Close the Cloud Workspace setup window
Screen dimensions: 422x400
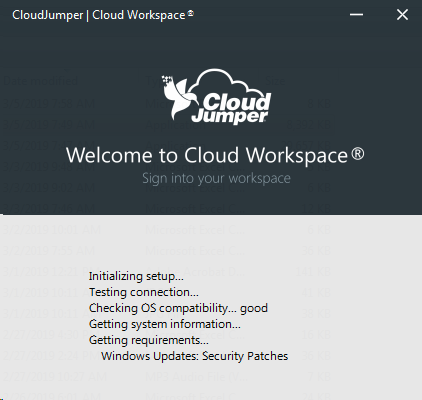(x=402, y=15)
